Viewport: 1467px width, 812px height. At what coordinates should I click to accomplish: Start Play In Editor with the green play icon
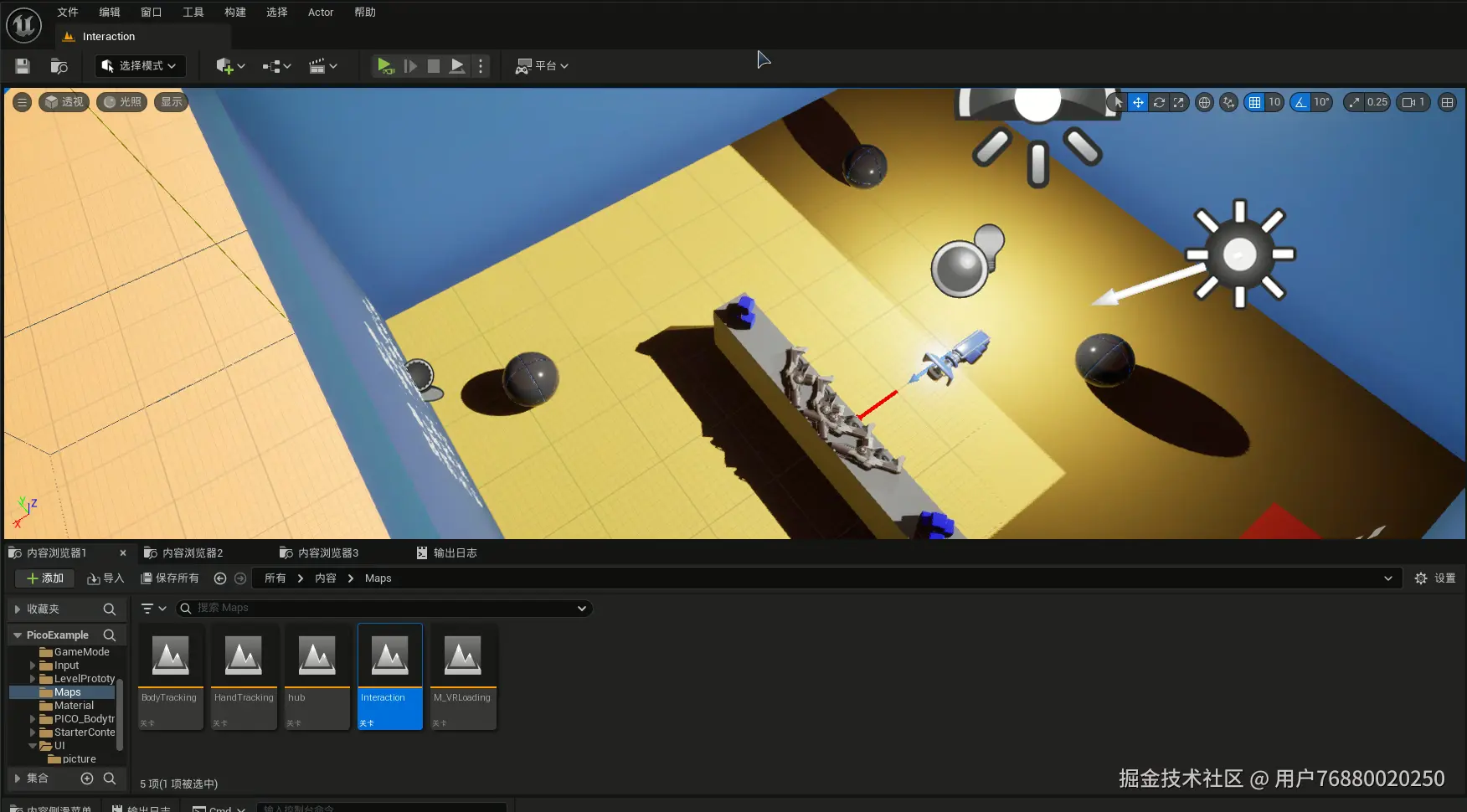(384, 66)
